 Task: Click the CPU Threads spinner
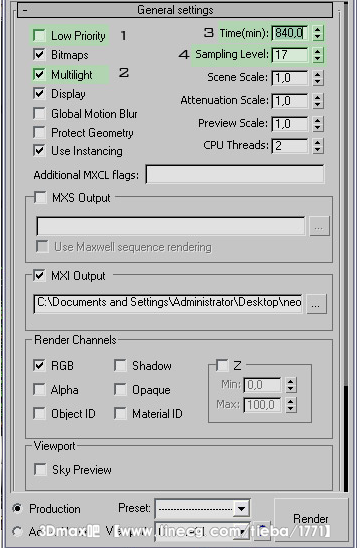(x=317, y=146)
